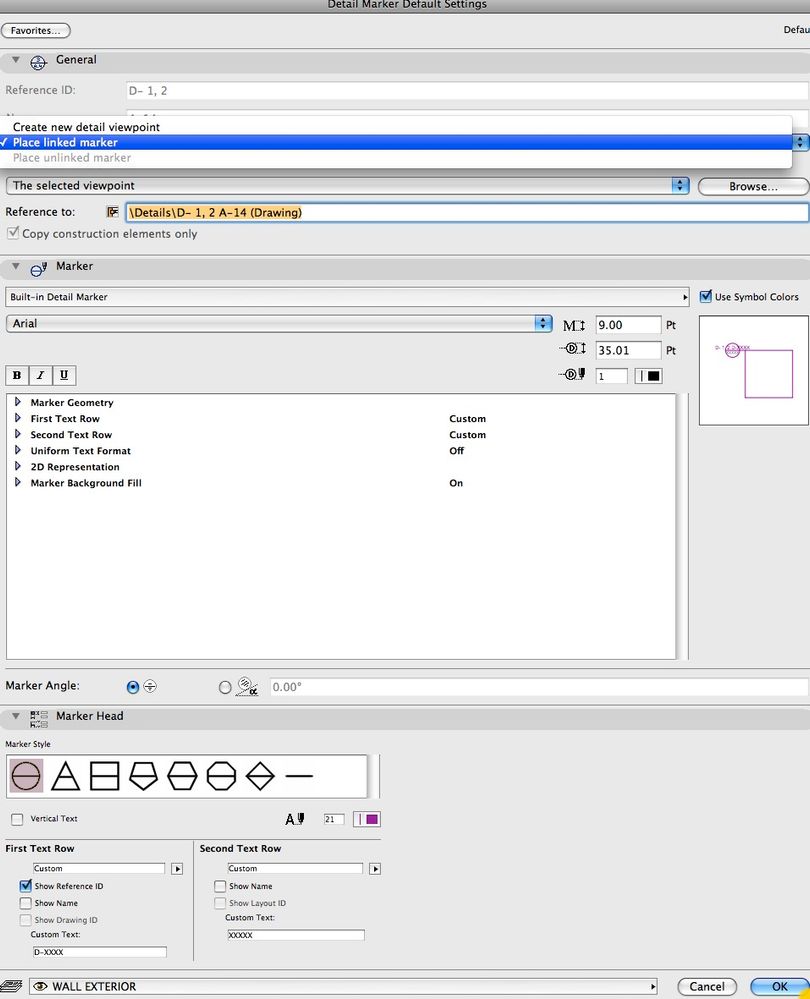
Task: Enable Show Name under First Text Row
Action: [25, 903]
